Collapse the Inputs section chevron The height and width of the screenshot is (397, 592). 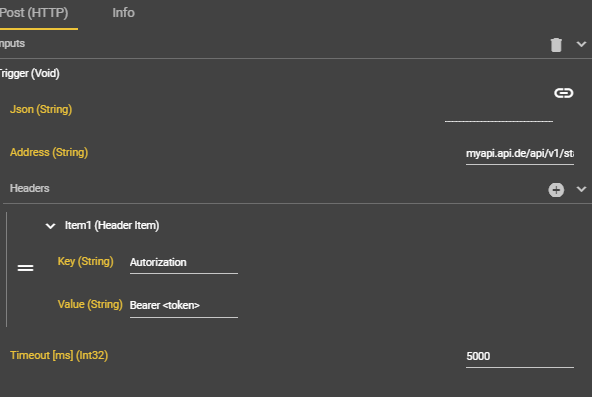coord(581,44)
